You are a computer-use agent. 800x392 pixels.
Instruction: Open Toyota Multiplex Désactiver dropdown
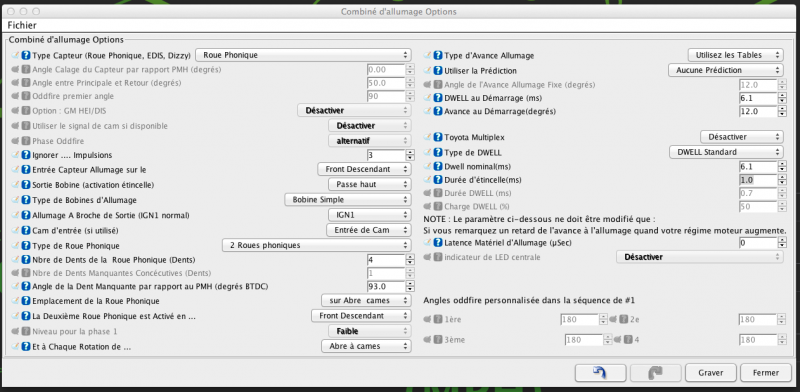click(x=742, y=137)
